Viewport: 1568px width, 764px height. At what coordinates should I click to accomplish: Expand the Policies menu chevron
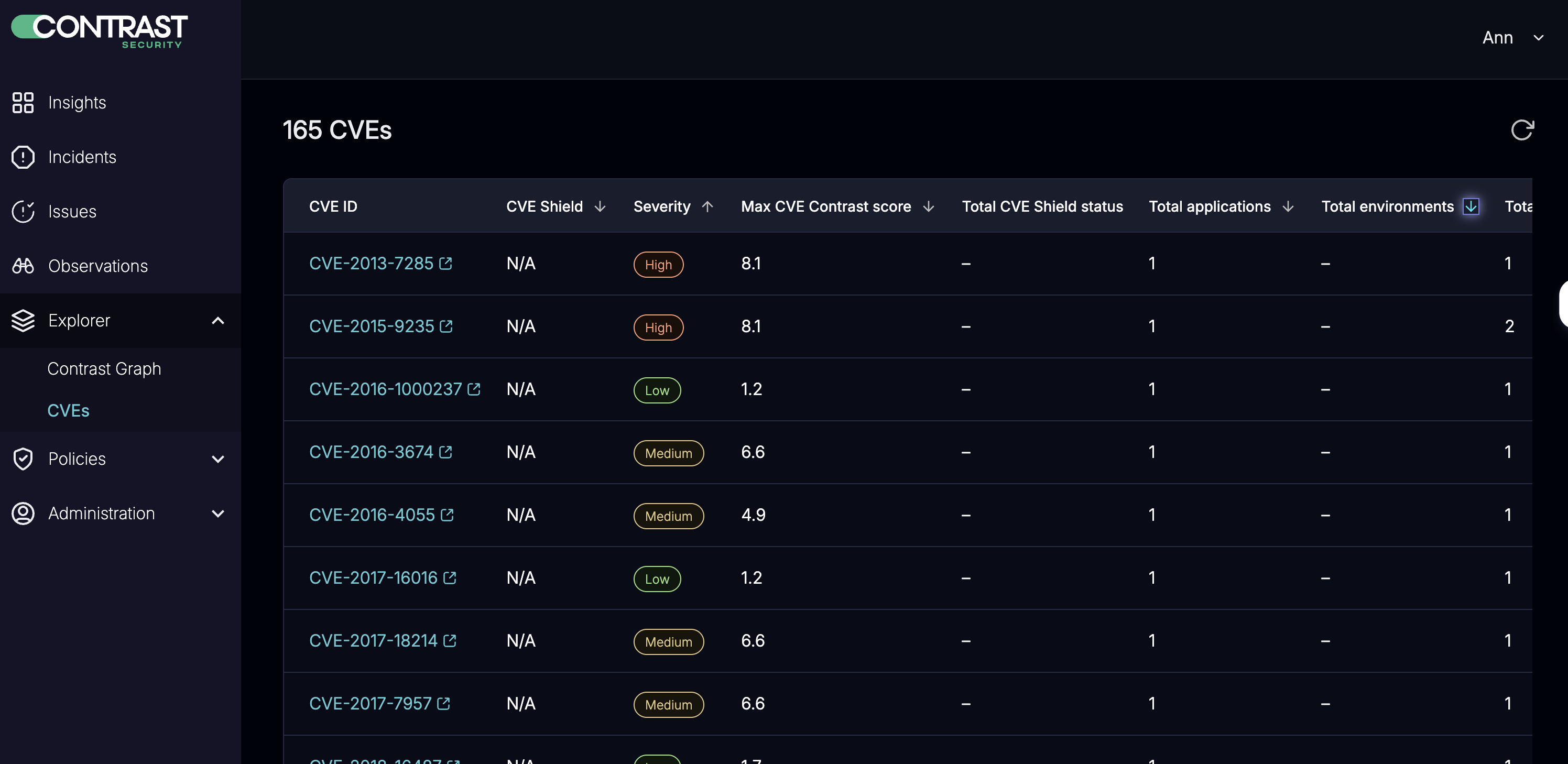218,459
